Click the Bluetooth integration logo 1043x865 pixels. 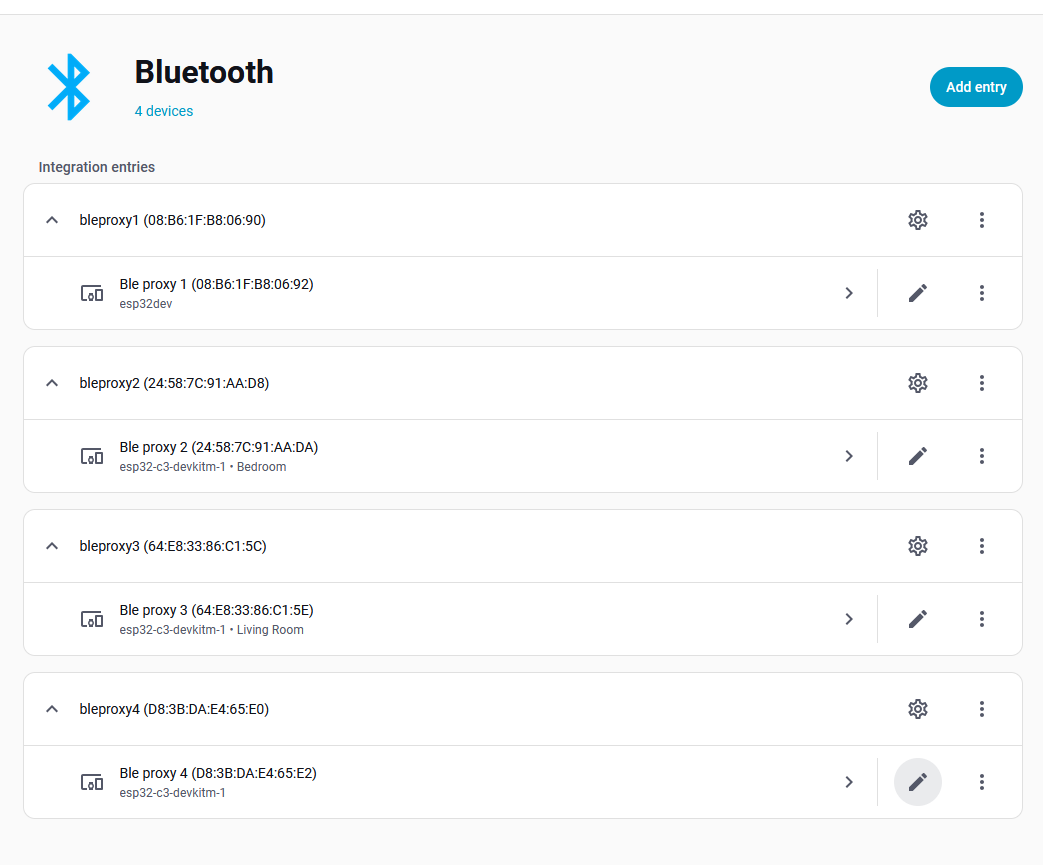(67, 87)
